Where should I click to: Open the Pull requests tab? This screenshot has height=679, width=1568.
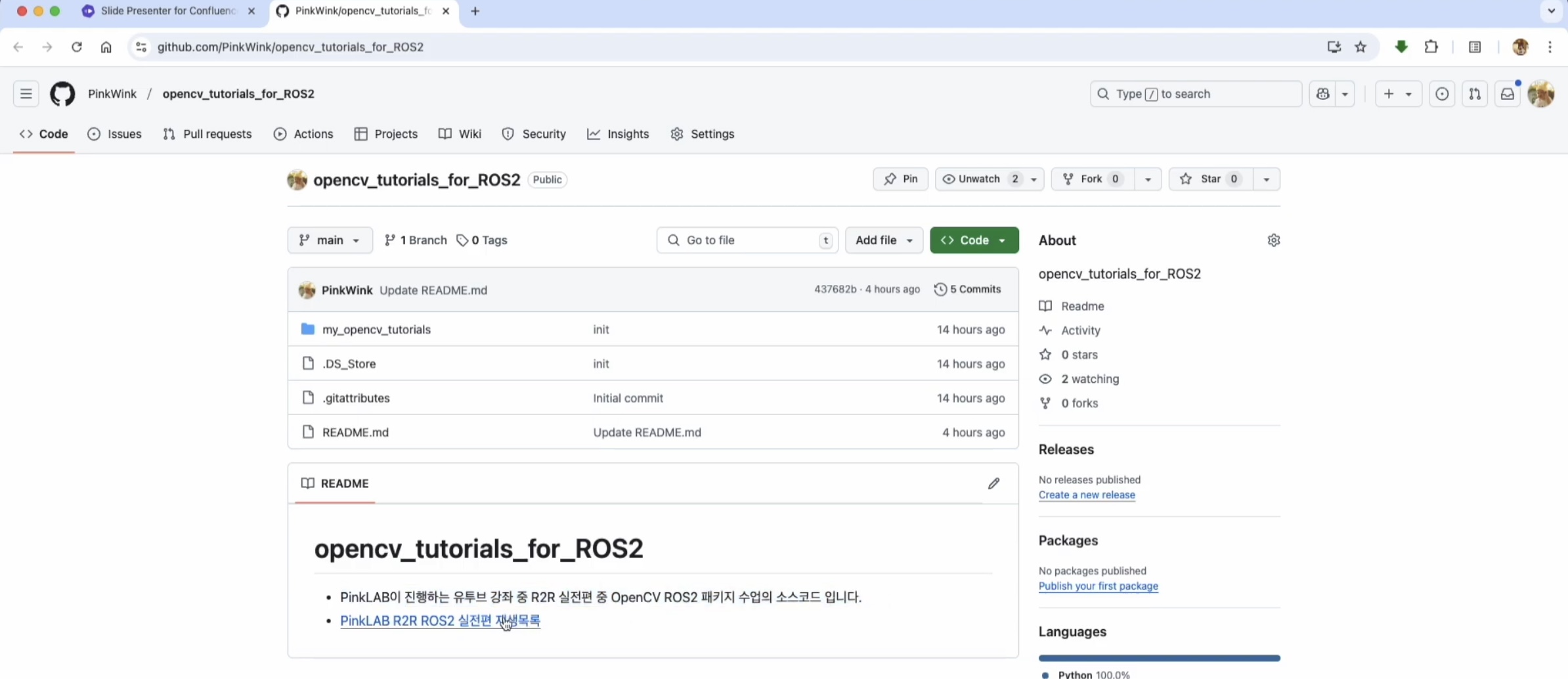point(207,134)
